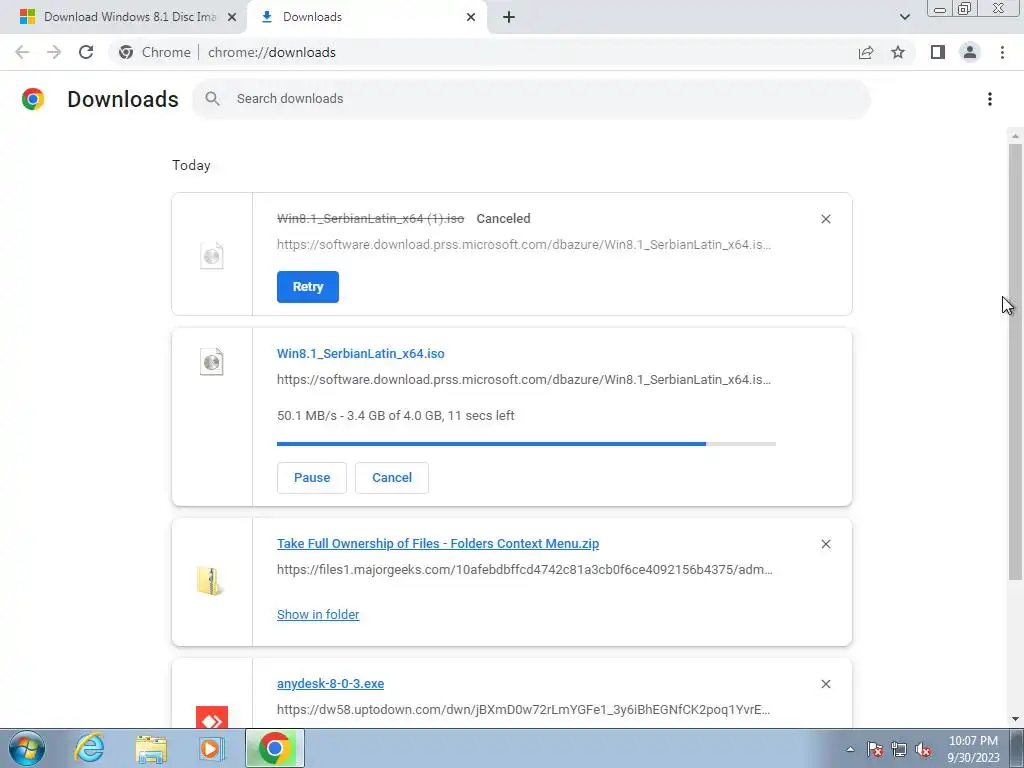The width and height of the screenshot is (1024, 768).
Task: Click the network tray icon
Action: click(899, 749)
